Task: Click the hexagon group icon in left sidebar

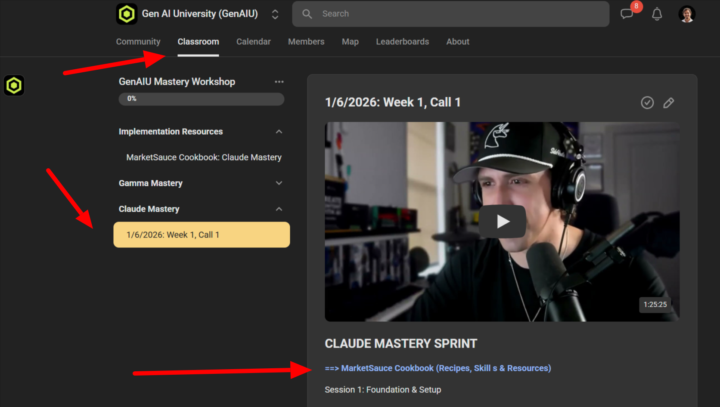Action: 14,85
